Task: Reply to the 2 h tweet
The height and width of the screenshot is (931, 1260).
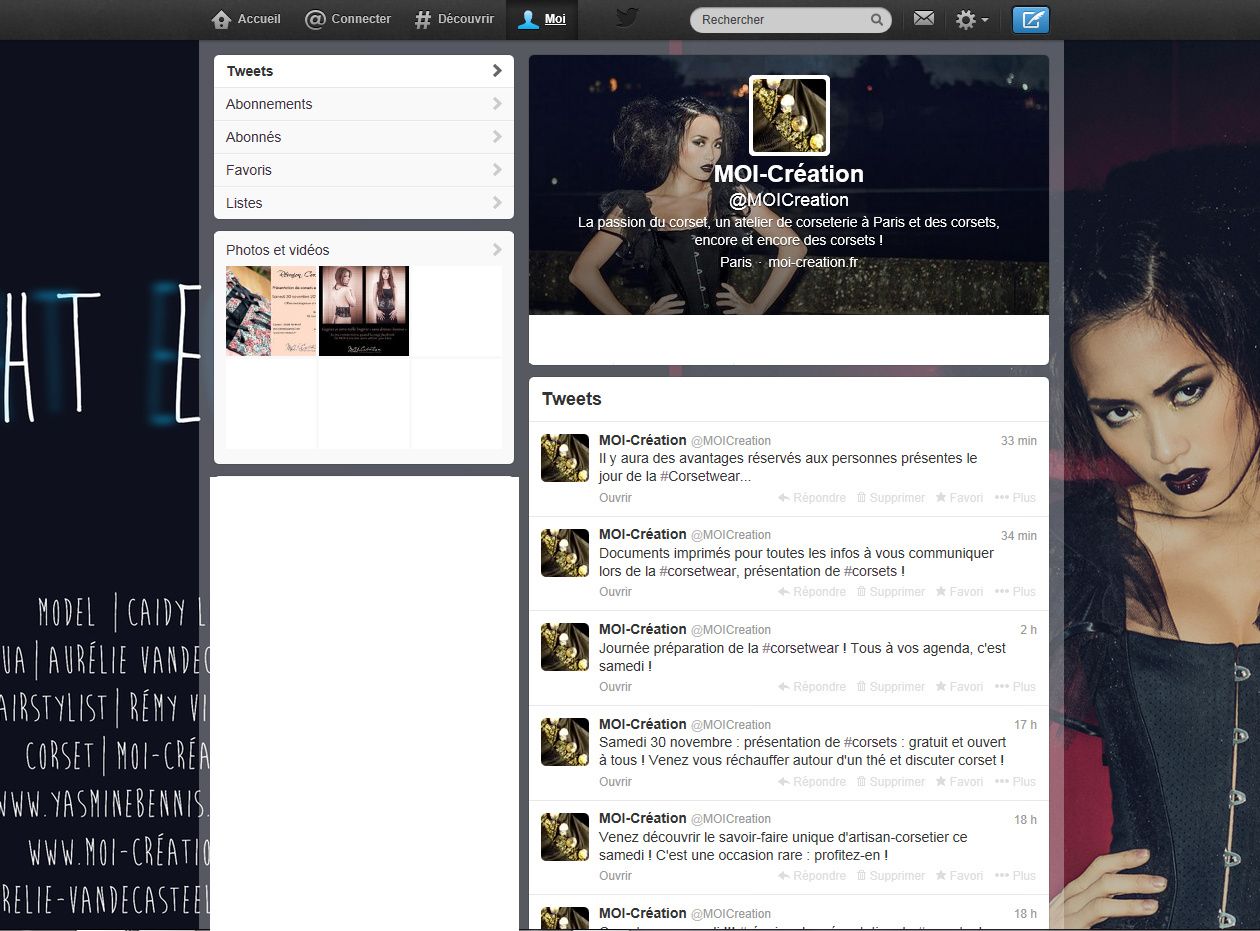Action: (x=812, y=687)
